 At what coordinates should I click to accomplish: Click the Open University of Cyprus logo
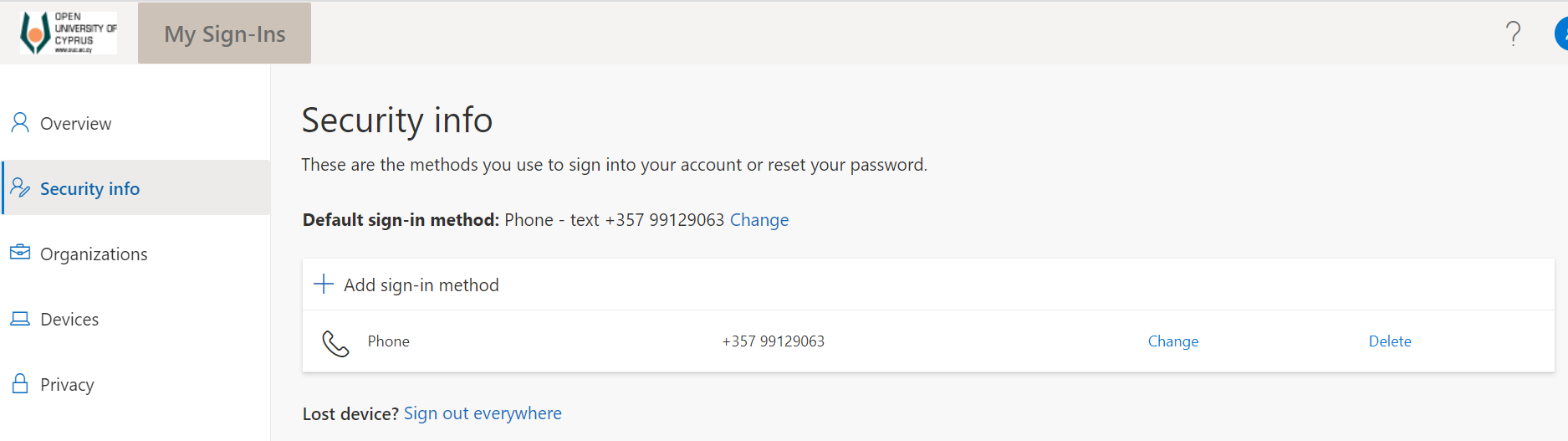coord(68,33)
